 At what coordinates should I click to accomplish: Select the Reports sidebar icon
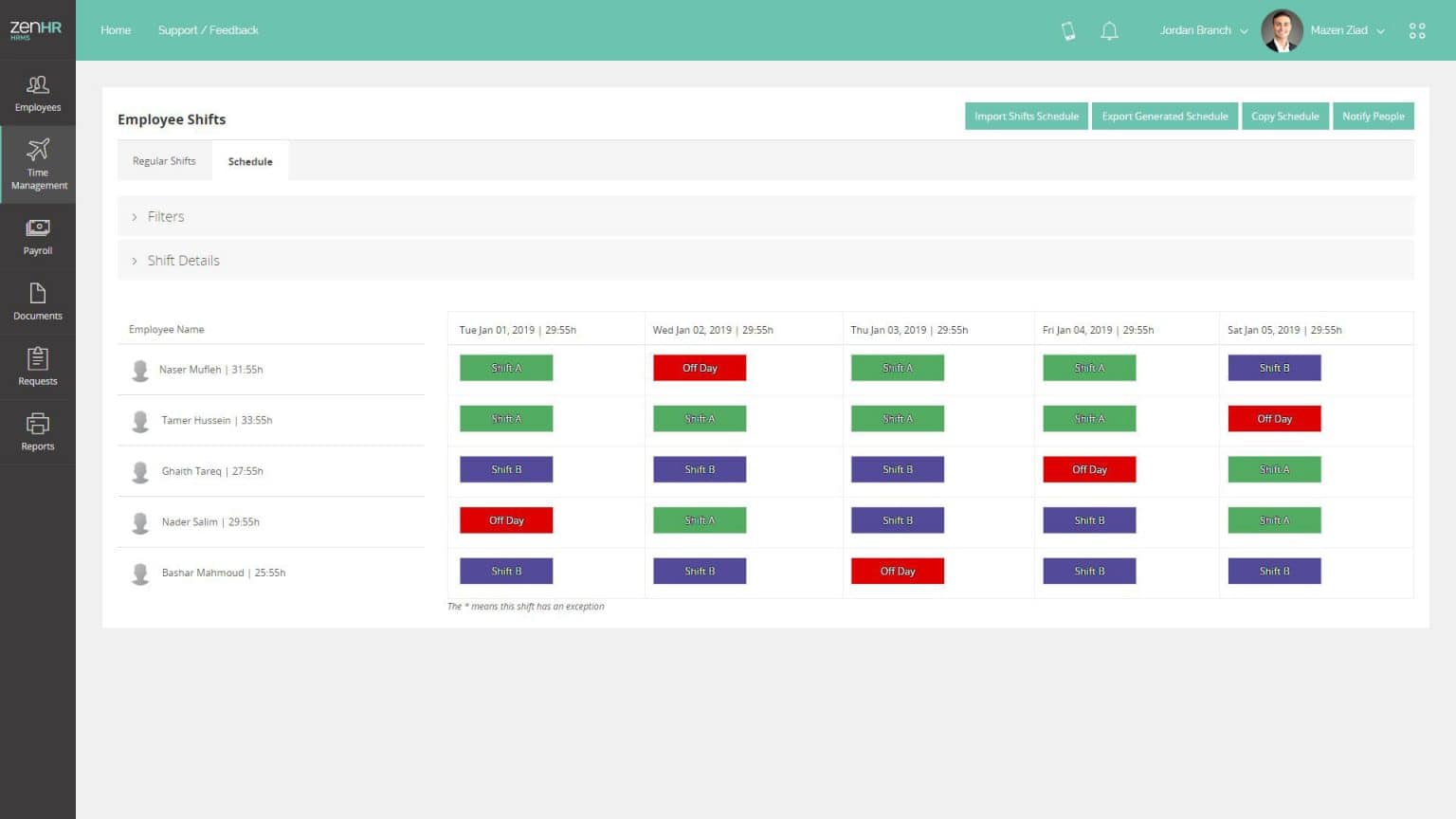tap(38, 431)
